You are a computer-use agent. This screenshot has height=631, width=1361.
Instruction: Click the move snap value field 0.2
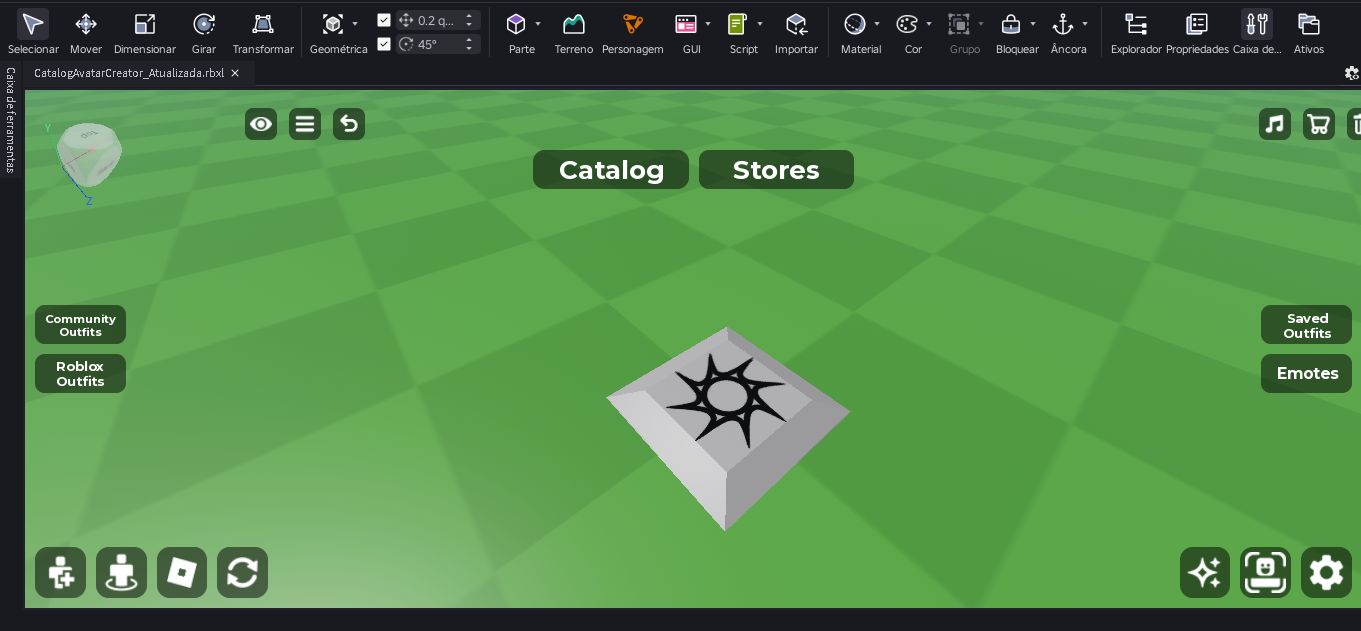click(x=438, y=20)
